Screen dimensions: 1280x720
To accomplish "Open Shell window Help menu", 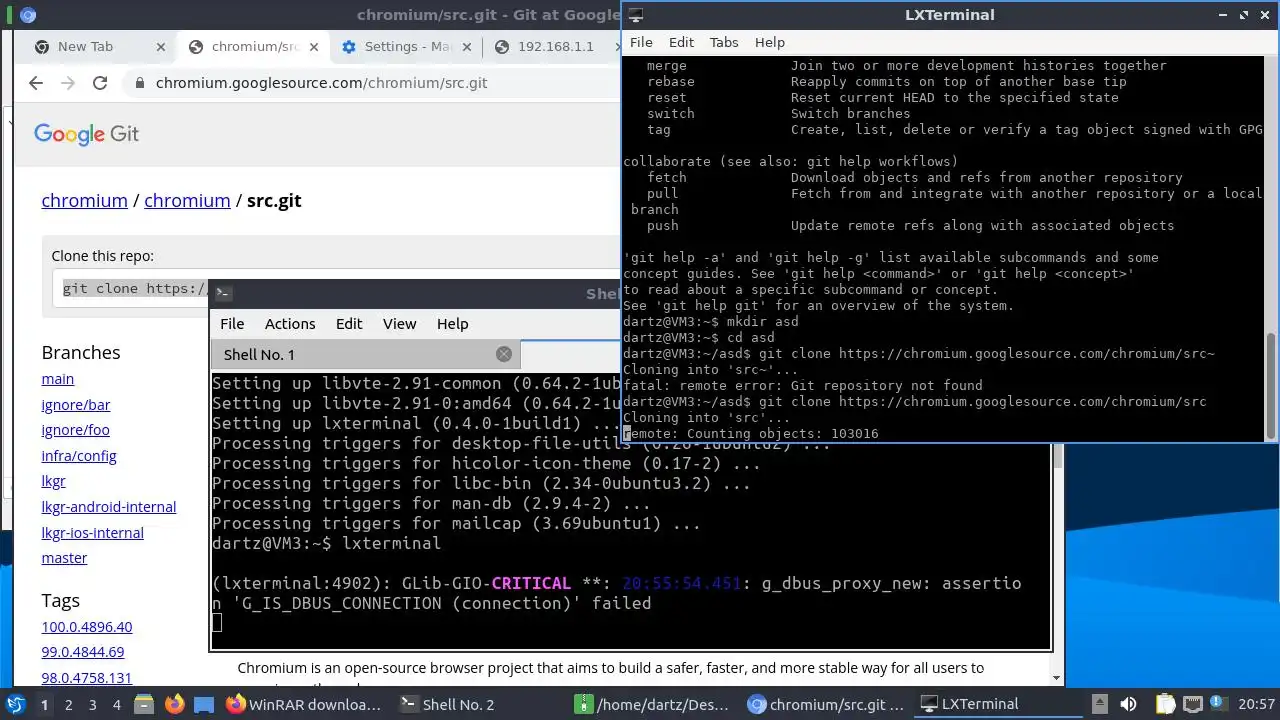I will coord(452,323).
